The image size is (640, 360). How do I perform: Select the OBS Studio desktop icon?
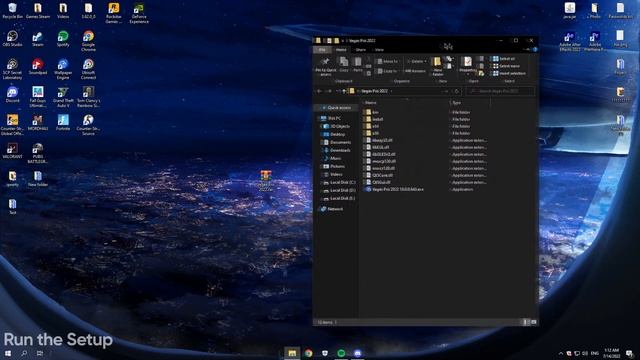(12, 39)
